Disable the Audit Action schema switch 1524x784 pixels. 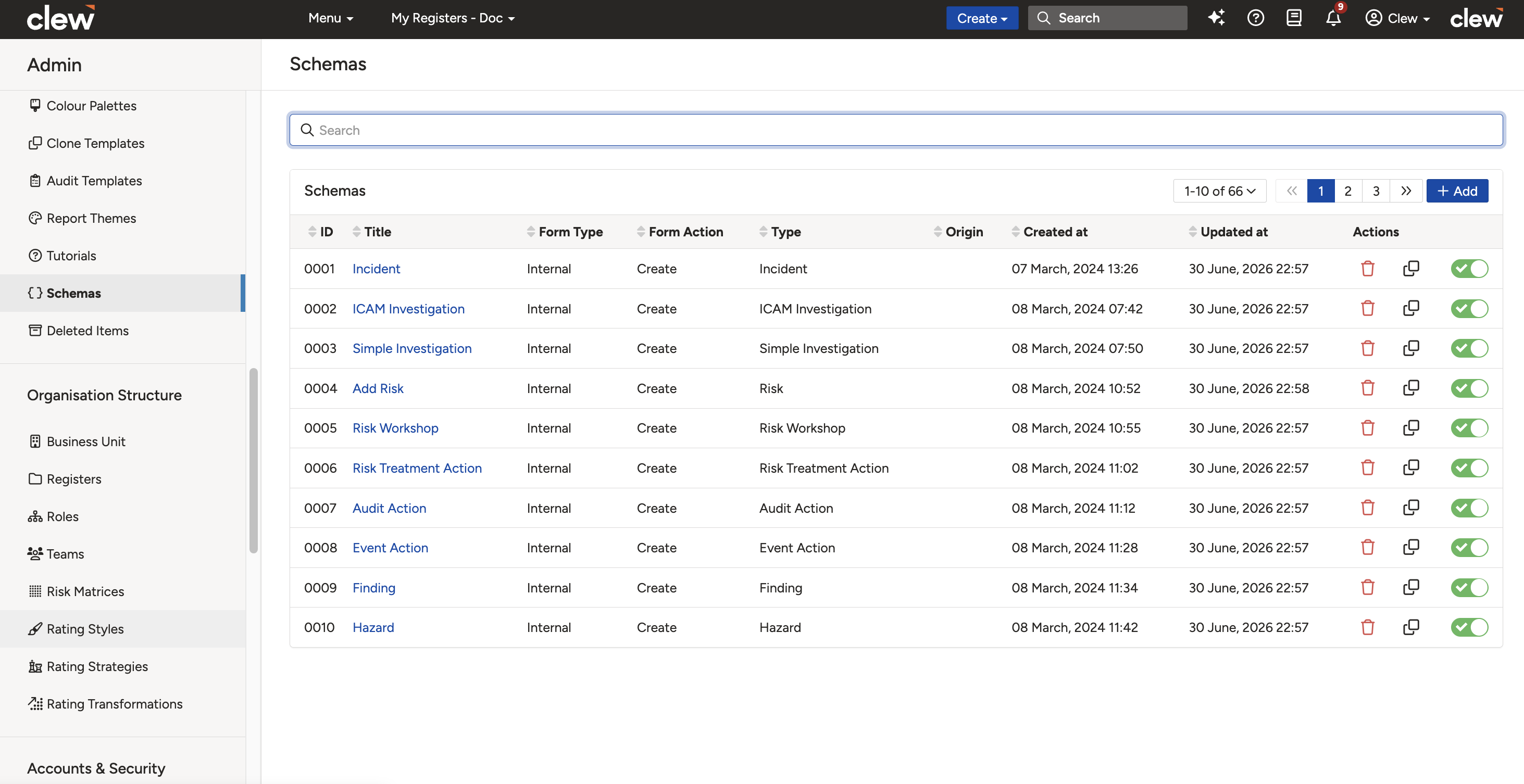[1469, 508]
